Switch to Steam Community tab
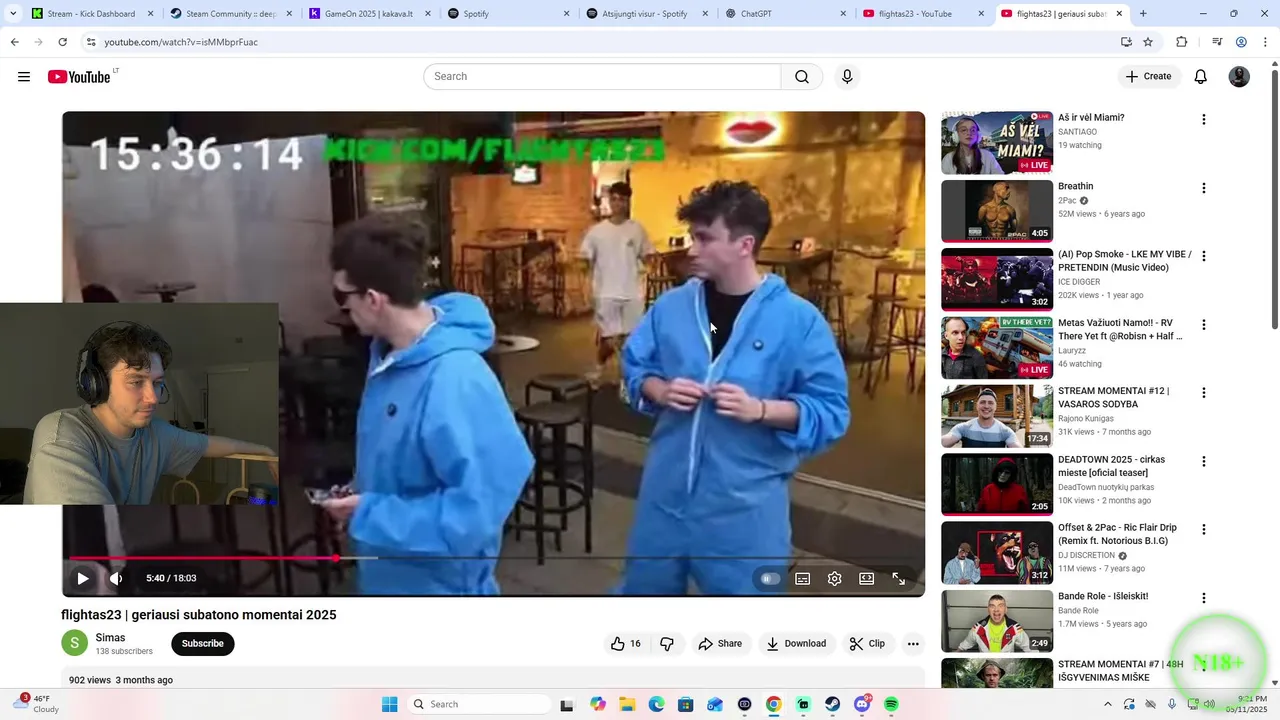This screenshot has height=720, width=1280. tap(229, 14)
